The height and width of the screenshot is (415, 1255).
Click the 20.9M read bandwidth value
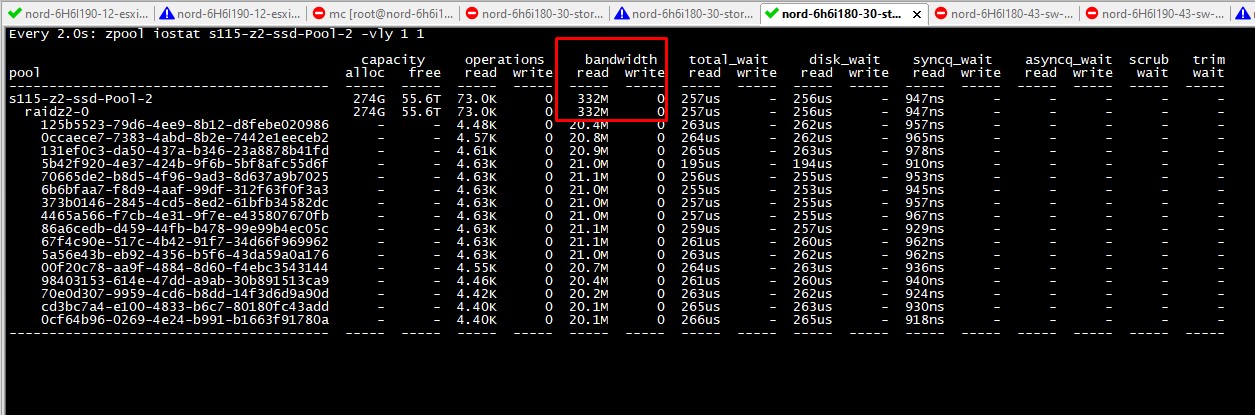coord(589,151)
